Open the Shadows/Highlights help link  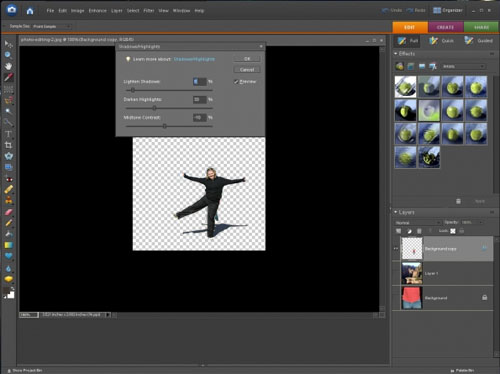pyautogui.click(x=194, y=59)
